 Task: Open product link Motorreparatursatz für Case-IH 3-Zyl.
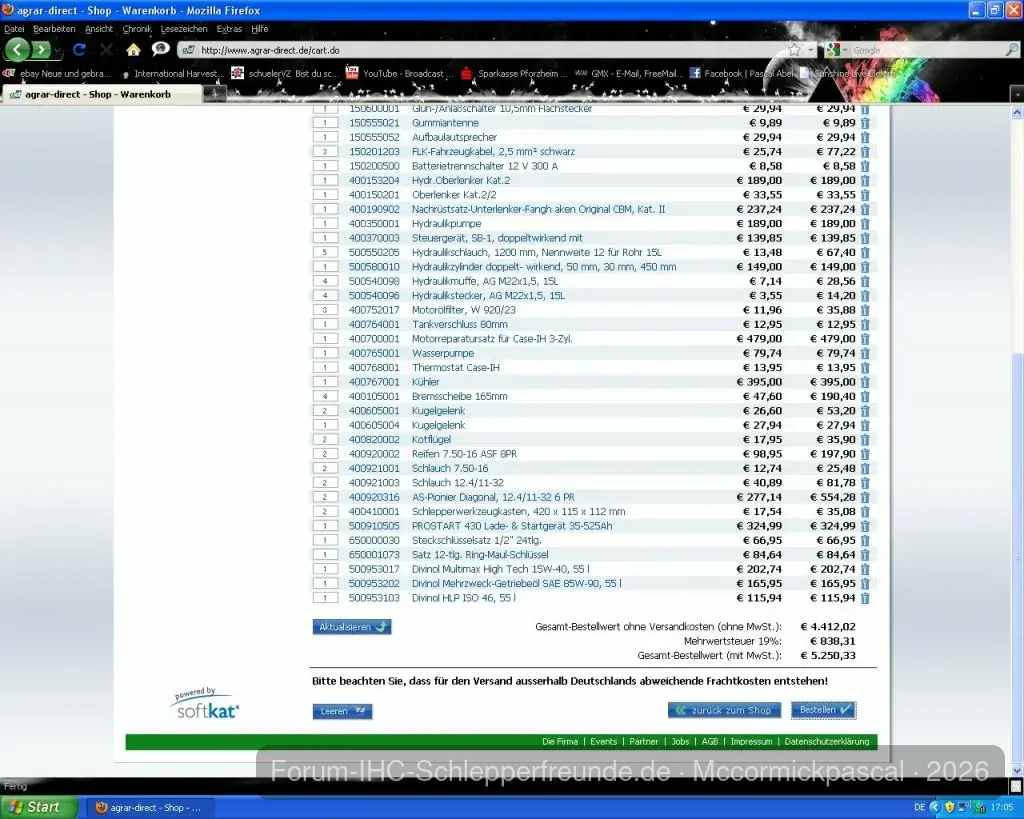(492, 338)
